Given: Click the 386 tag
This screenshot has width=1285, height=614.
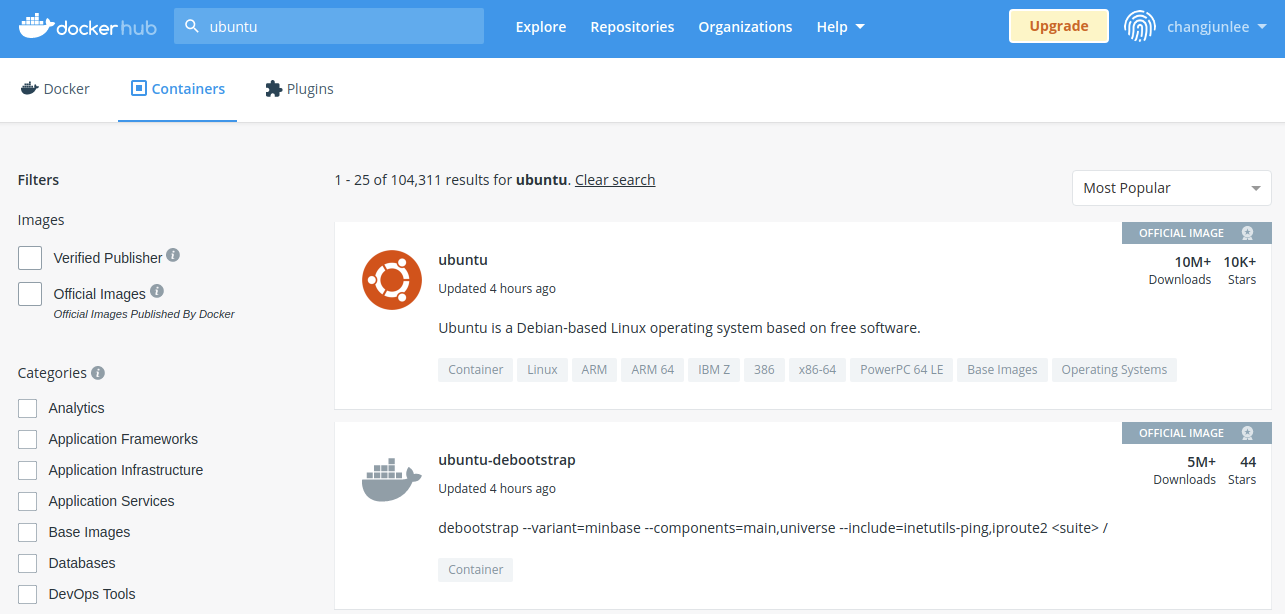Looking at the screenshot, I should pyautogui.click(x=764, y=370).
